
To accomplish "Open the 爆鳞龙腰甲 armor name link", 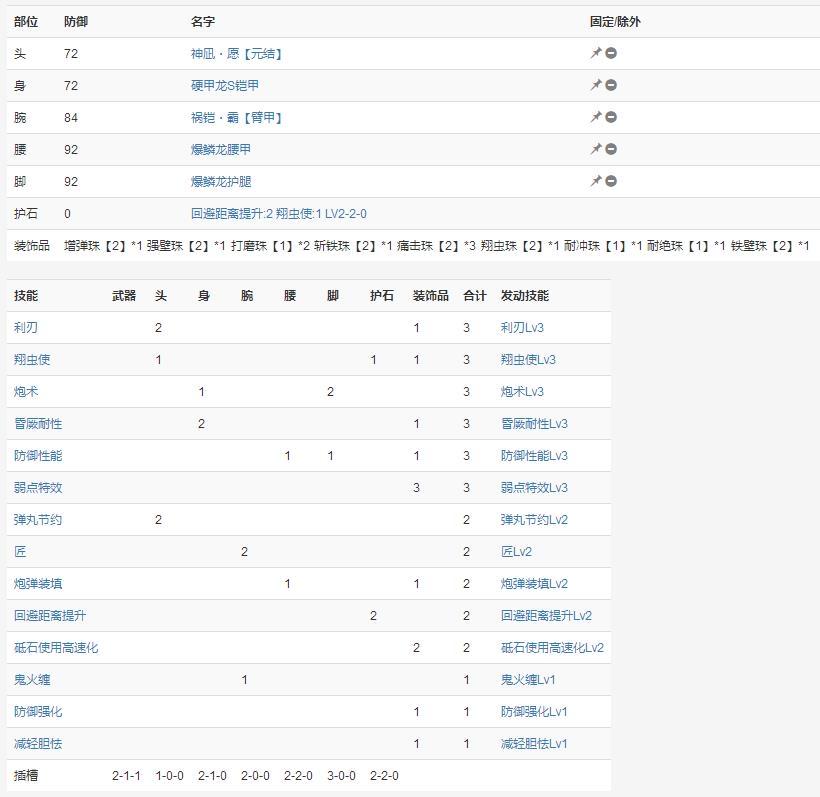I will 221,150.
